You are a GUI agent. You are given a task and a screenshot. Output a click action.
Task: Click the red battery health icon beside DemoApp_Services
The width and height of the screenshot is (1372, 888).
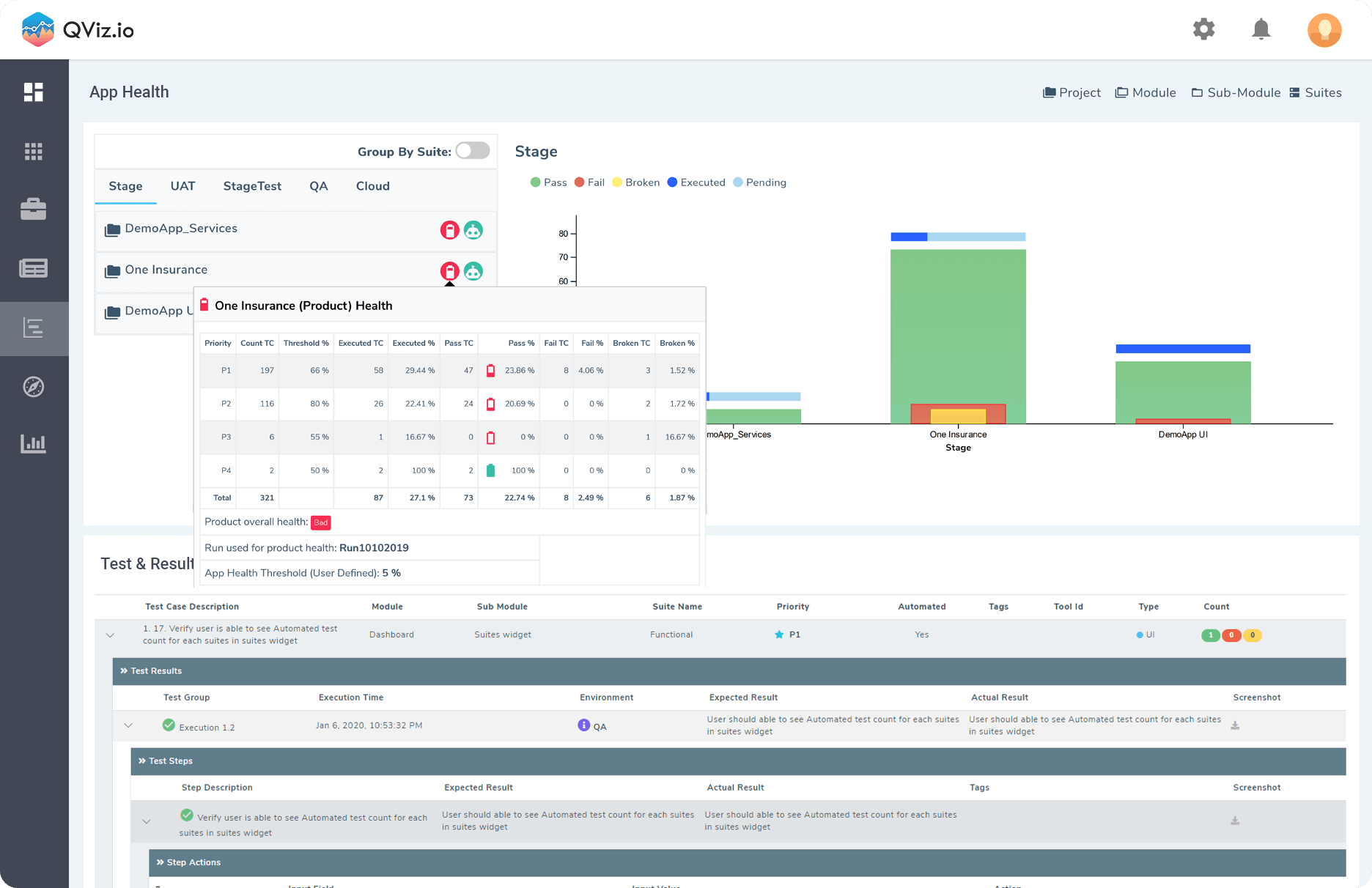point(449,229)
